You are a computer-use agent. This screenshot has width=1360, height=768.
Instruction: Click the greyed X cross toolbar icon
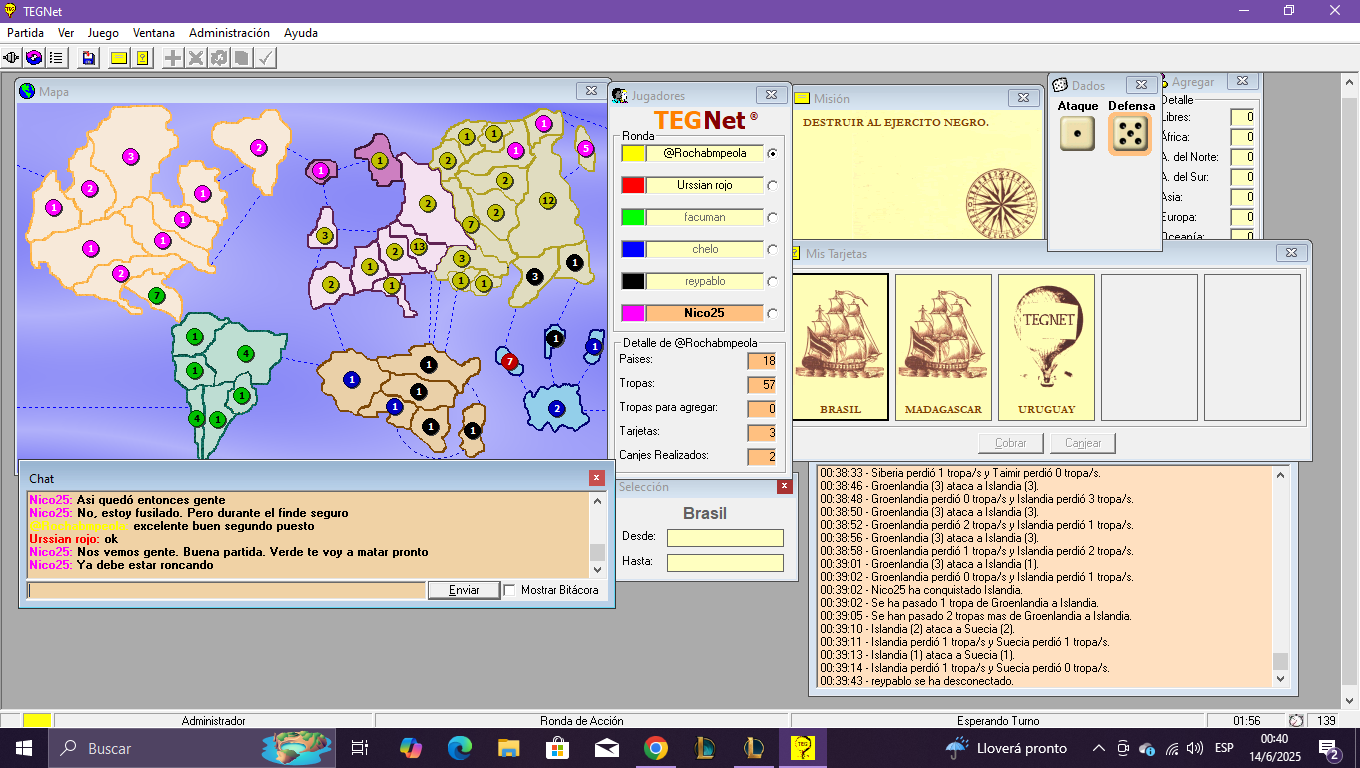(x=196, y=58)
